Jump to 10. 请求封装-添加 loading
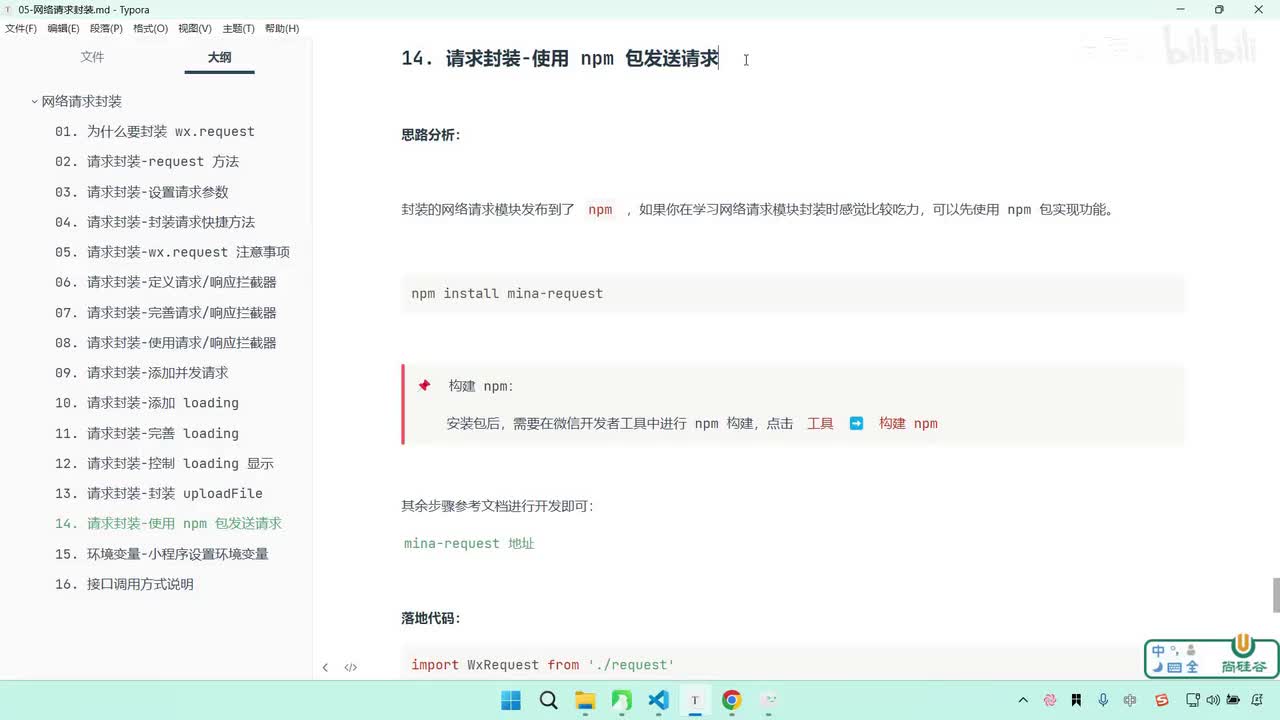 click(x=147, y=403)
